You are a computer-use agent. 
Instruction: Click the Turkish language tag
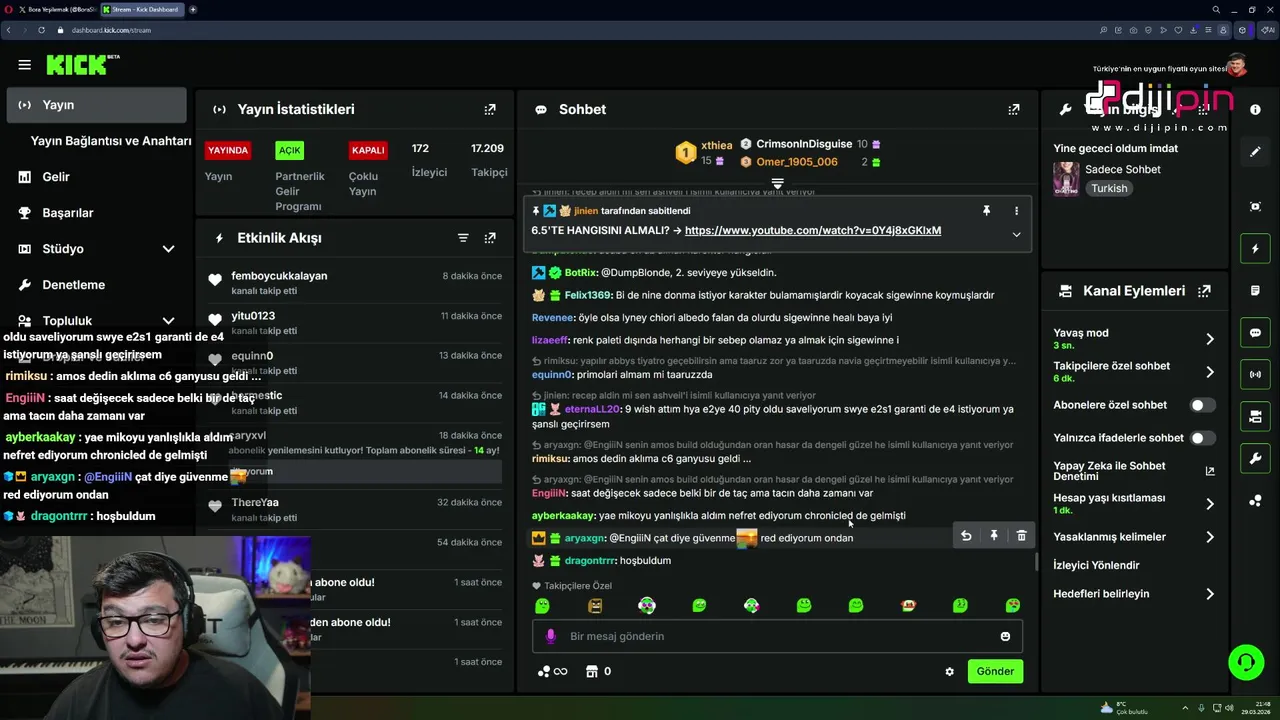click(x=1109, y=188)
